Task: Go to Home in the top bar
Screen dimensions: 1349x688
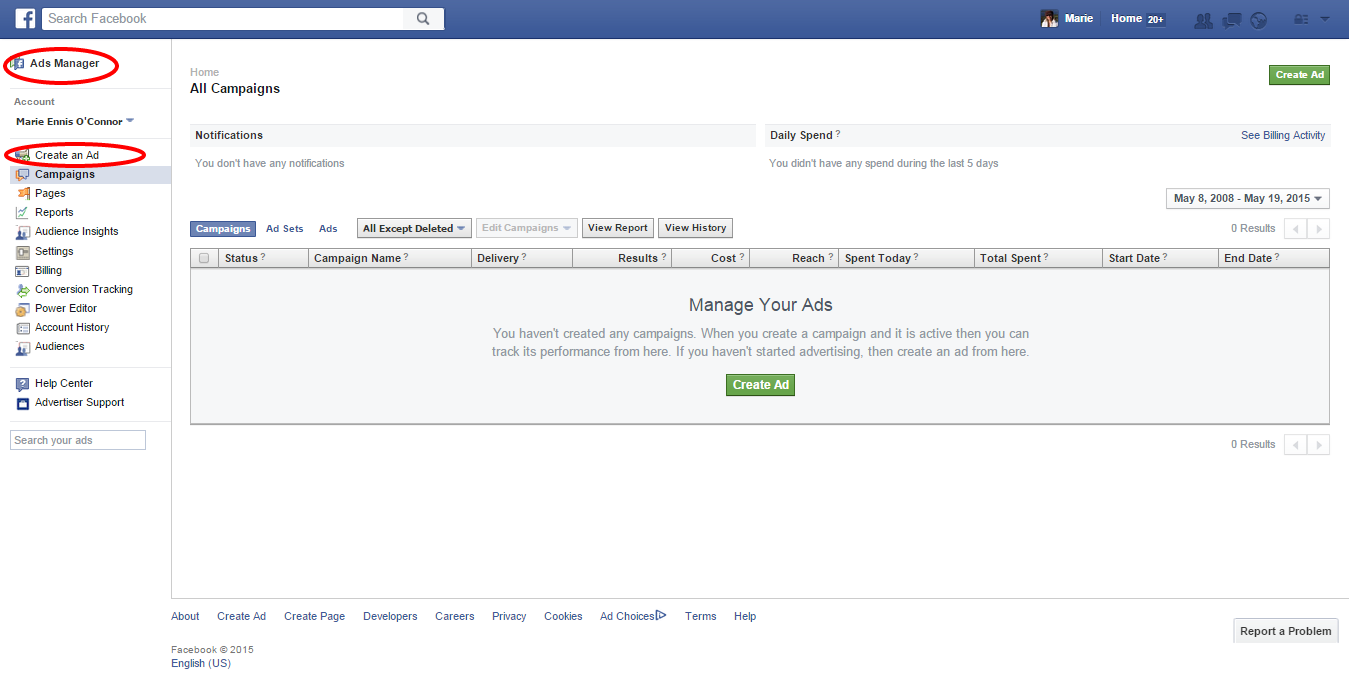Action: (1126, 18)
